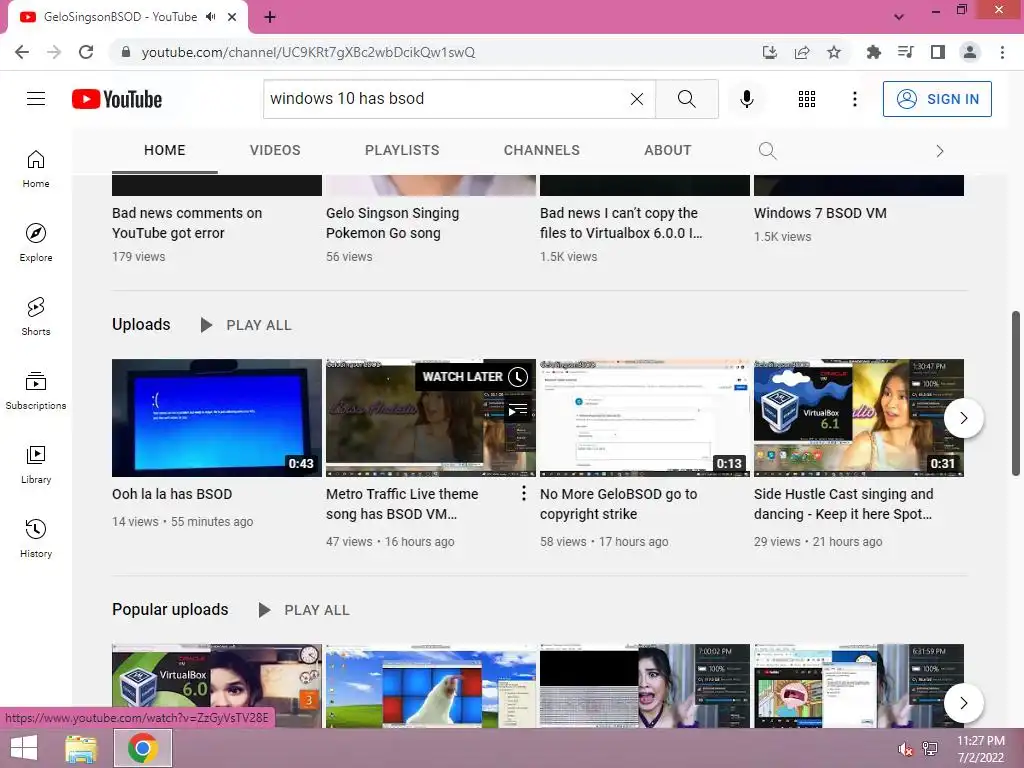1024x768 pixels.
Task: Open Uploads section heading
Action: [141, 325]
